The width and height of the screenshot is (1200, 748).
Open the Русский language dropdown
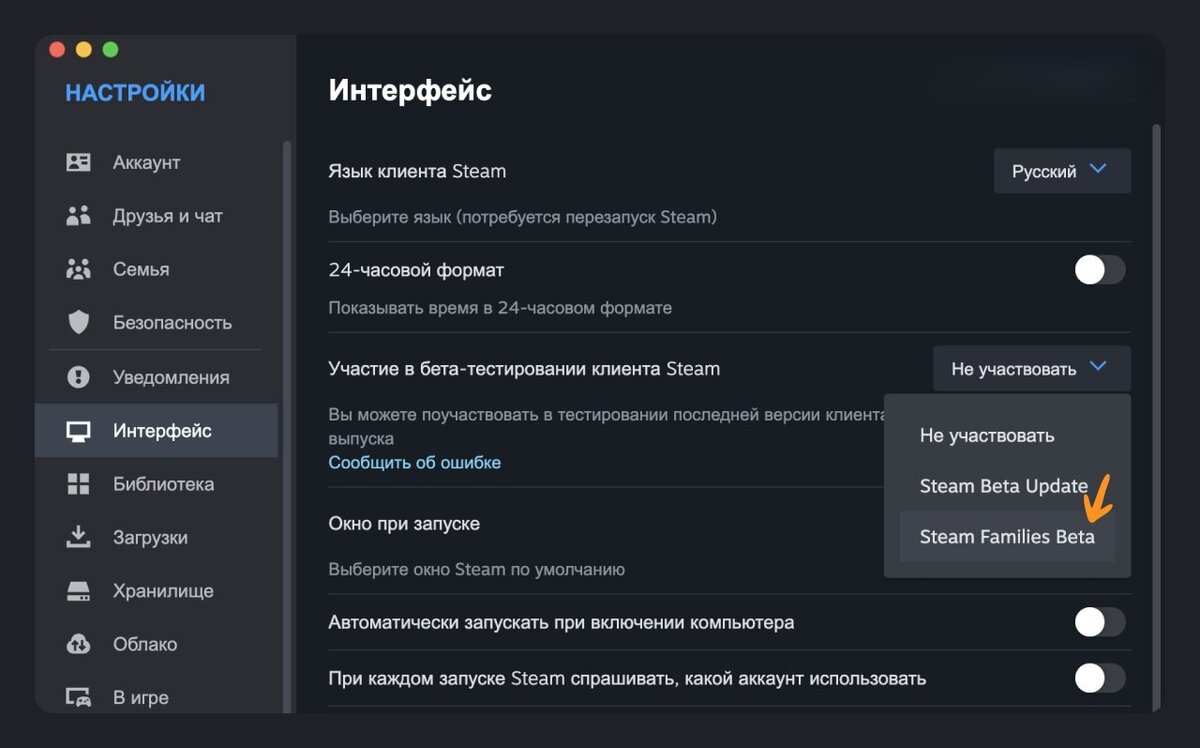pos(1061,171)
